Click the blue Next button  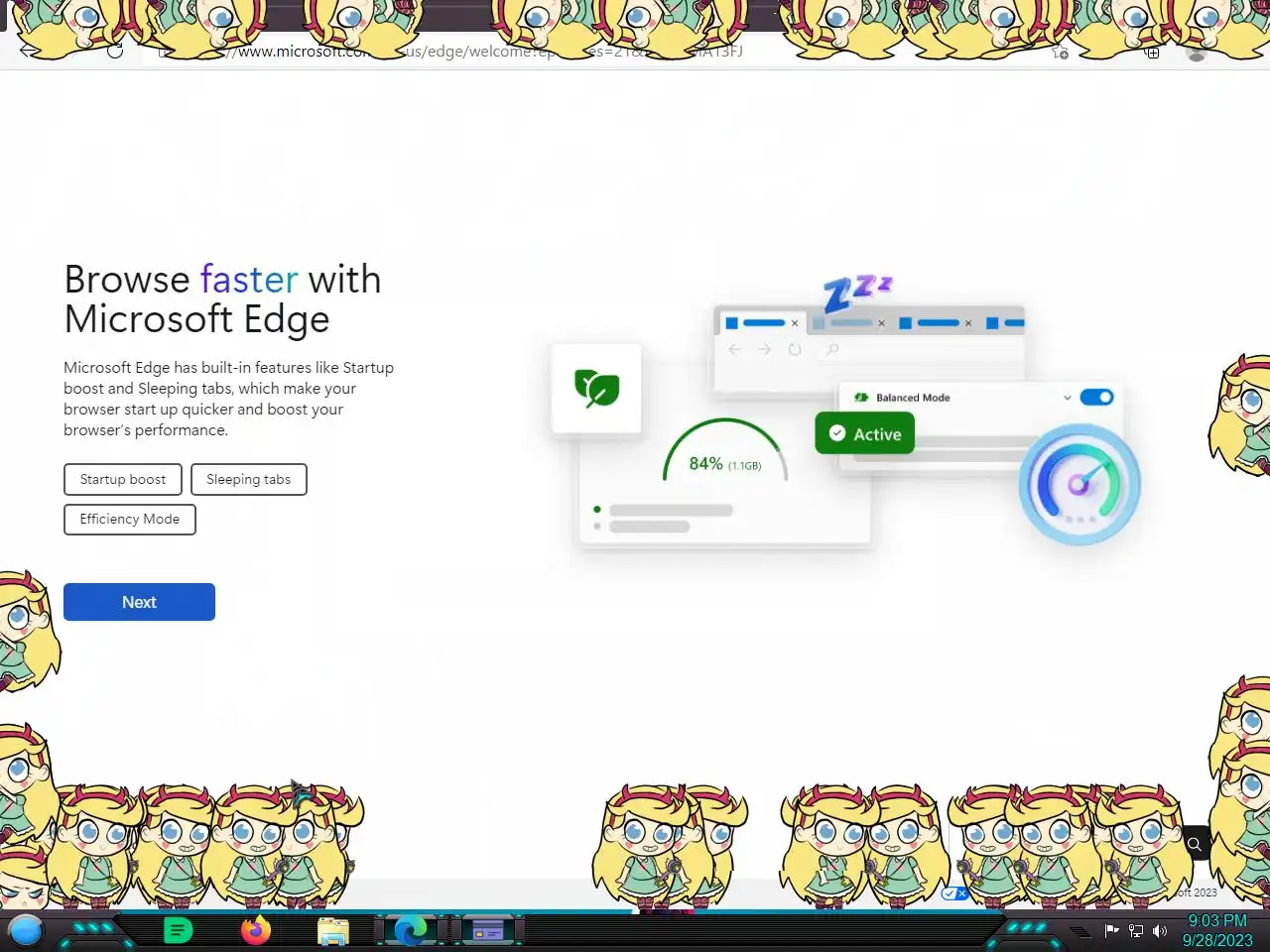coord(139,602)
